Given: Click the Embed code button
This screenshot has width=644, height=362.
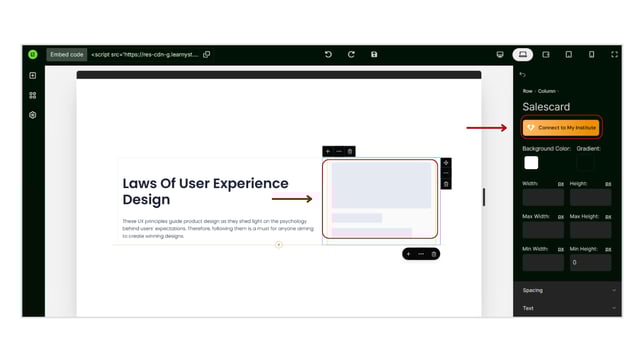Looking at the screenshot, I should [67, 54].
